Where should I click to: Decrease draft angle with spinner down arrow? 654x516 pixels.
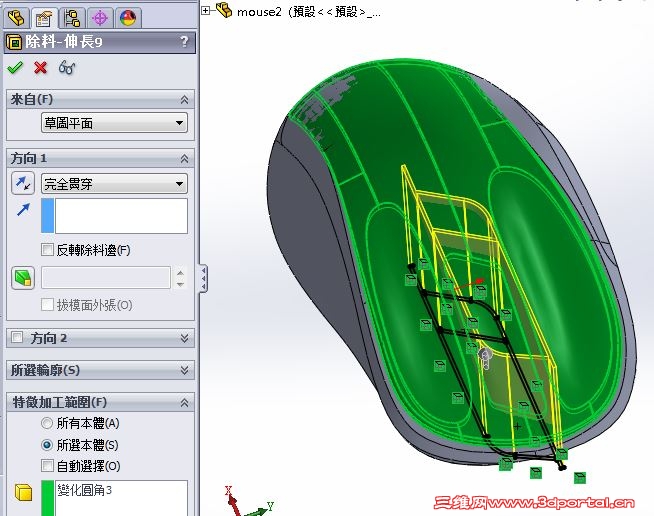(180, 284)
